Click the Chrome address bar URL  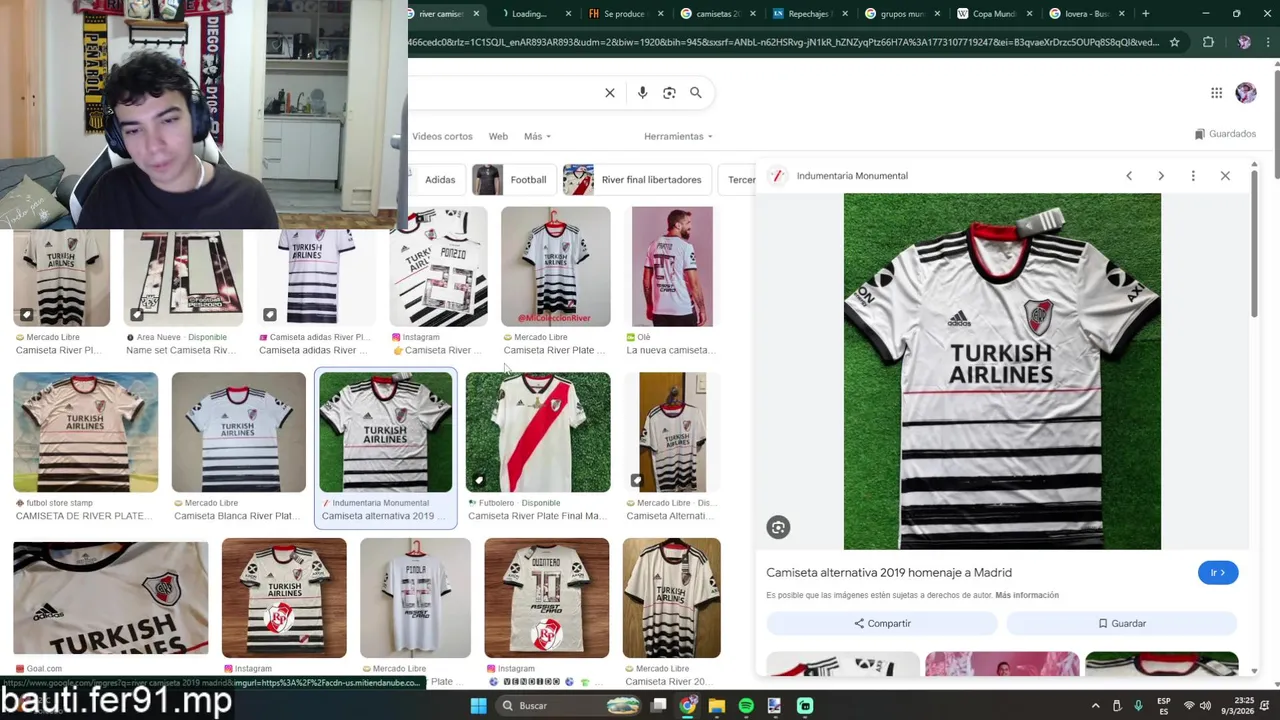(x=783, y=42)
